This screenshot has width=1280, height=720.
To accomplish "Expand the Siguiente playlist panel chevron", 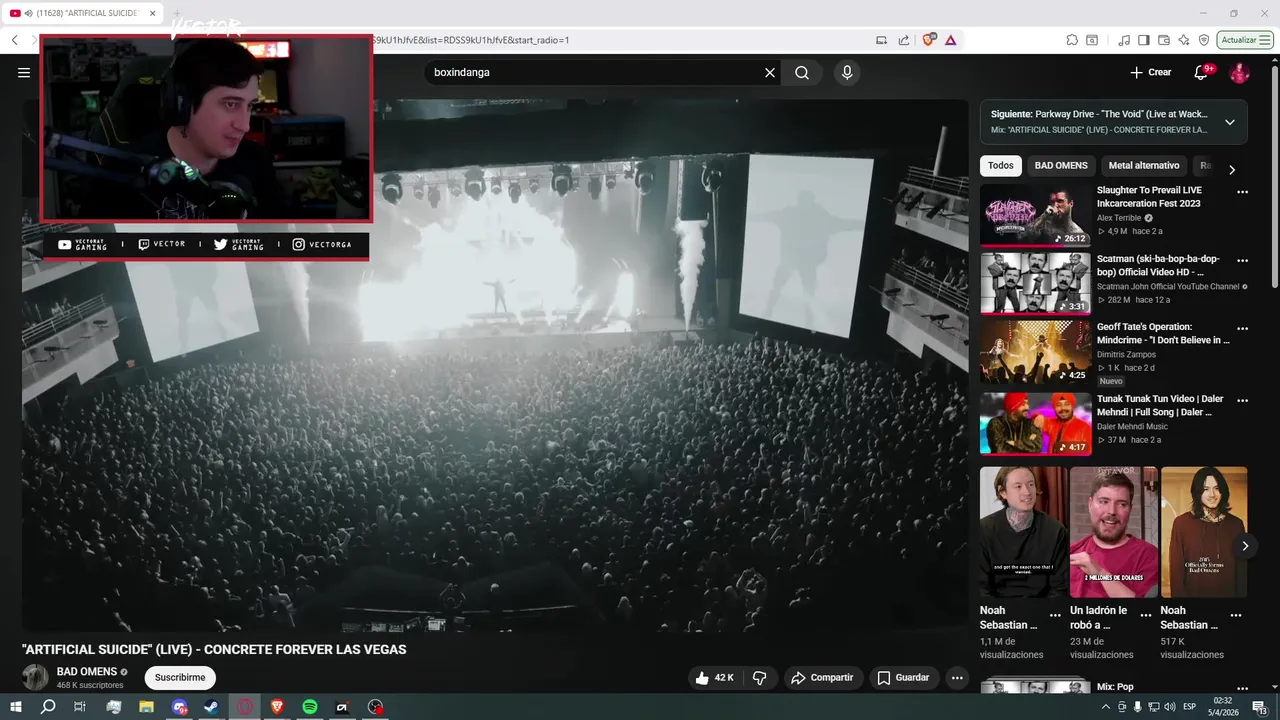I will [1230, 122].
